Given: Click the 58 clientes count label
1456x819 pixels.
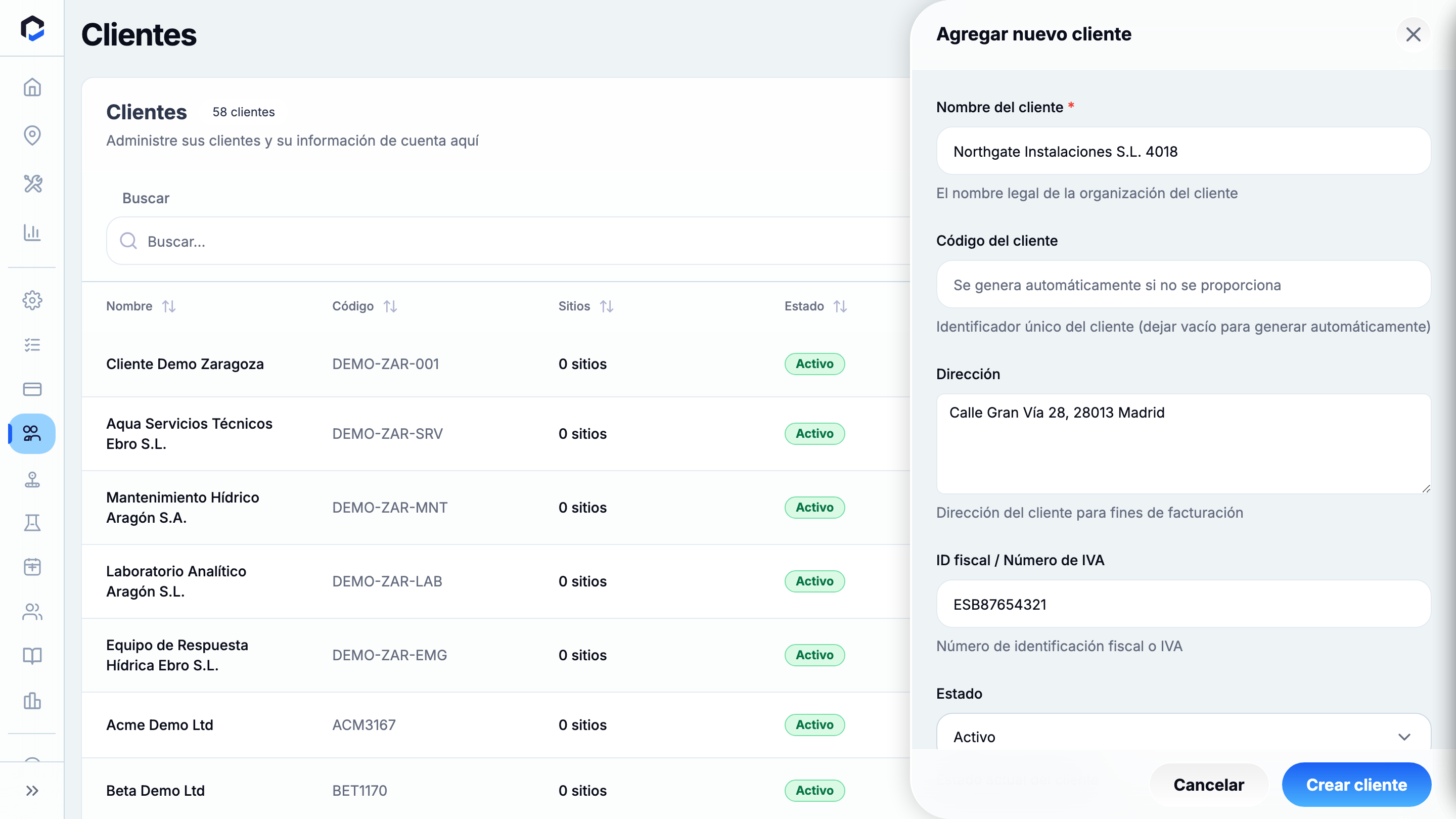Looking at the screenshot, I should 244,112.
